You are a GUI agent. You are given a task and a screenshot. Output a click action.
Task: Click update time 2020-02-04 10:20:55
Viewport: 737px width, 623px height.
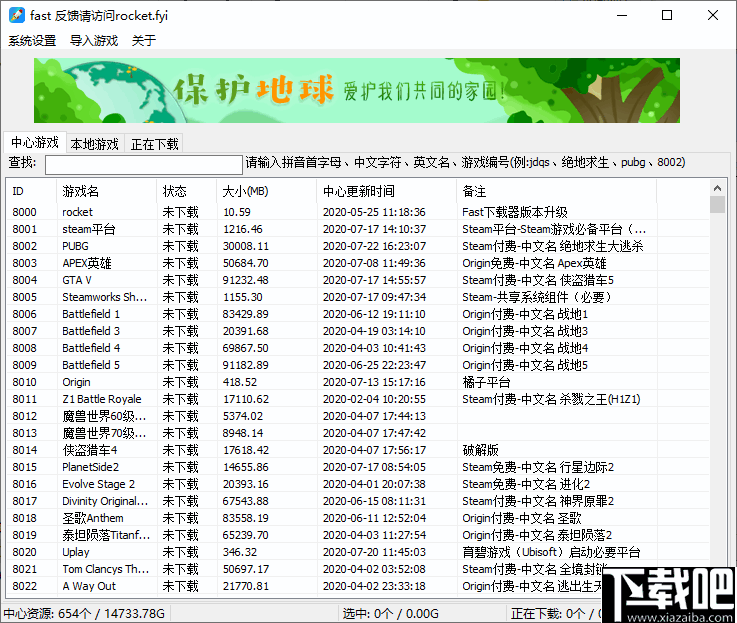[x=374, y=399]
